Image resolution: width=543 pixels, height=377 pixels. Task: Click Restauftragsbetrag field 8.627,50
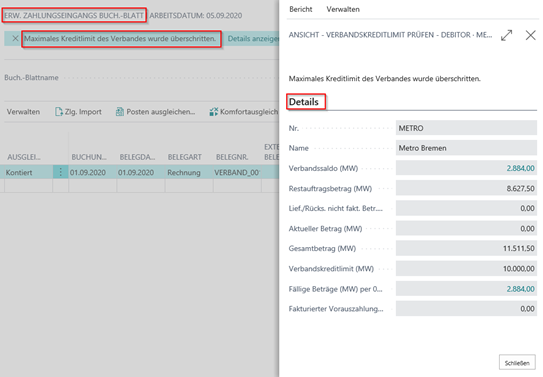coord(466,188)
